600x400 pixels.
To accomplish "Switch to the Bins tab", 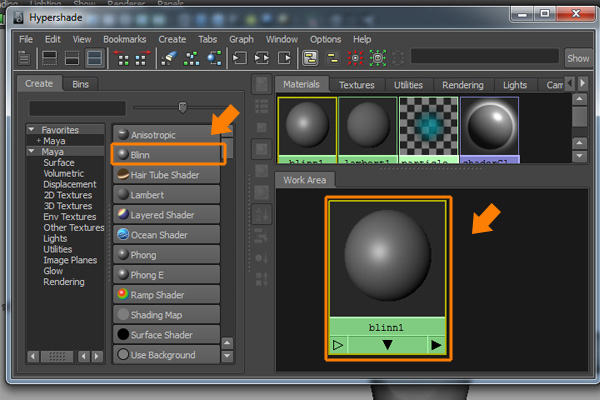I will tap(80, 84).
